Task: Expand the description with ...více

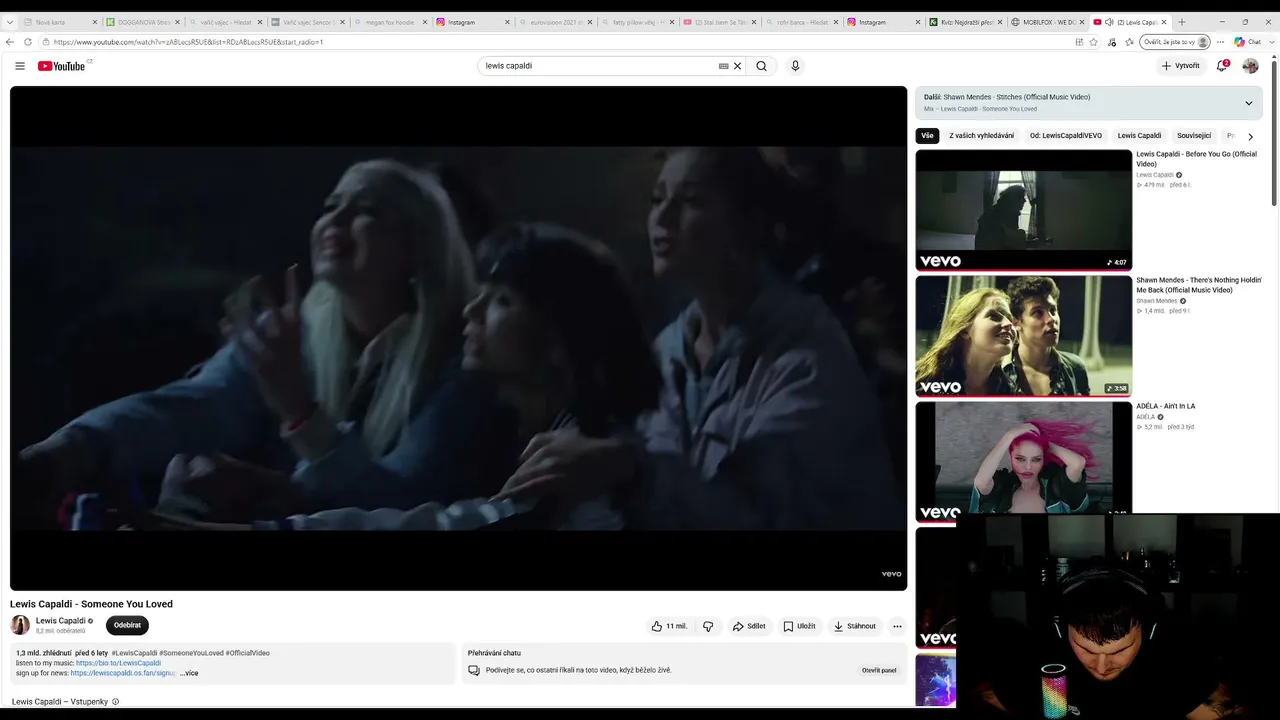Action: (189, 673)
